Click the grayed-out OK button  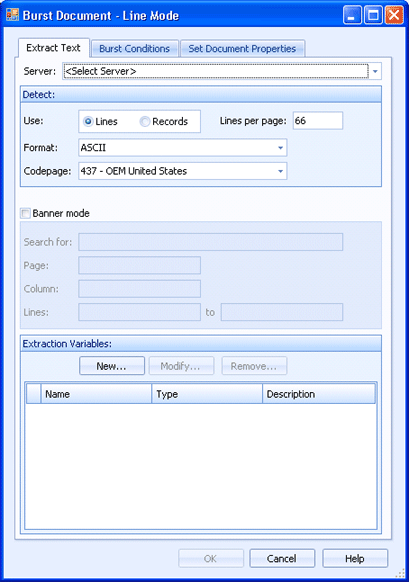coord(211,558)
